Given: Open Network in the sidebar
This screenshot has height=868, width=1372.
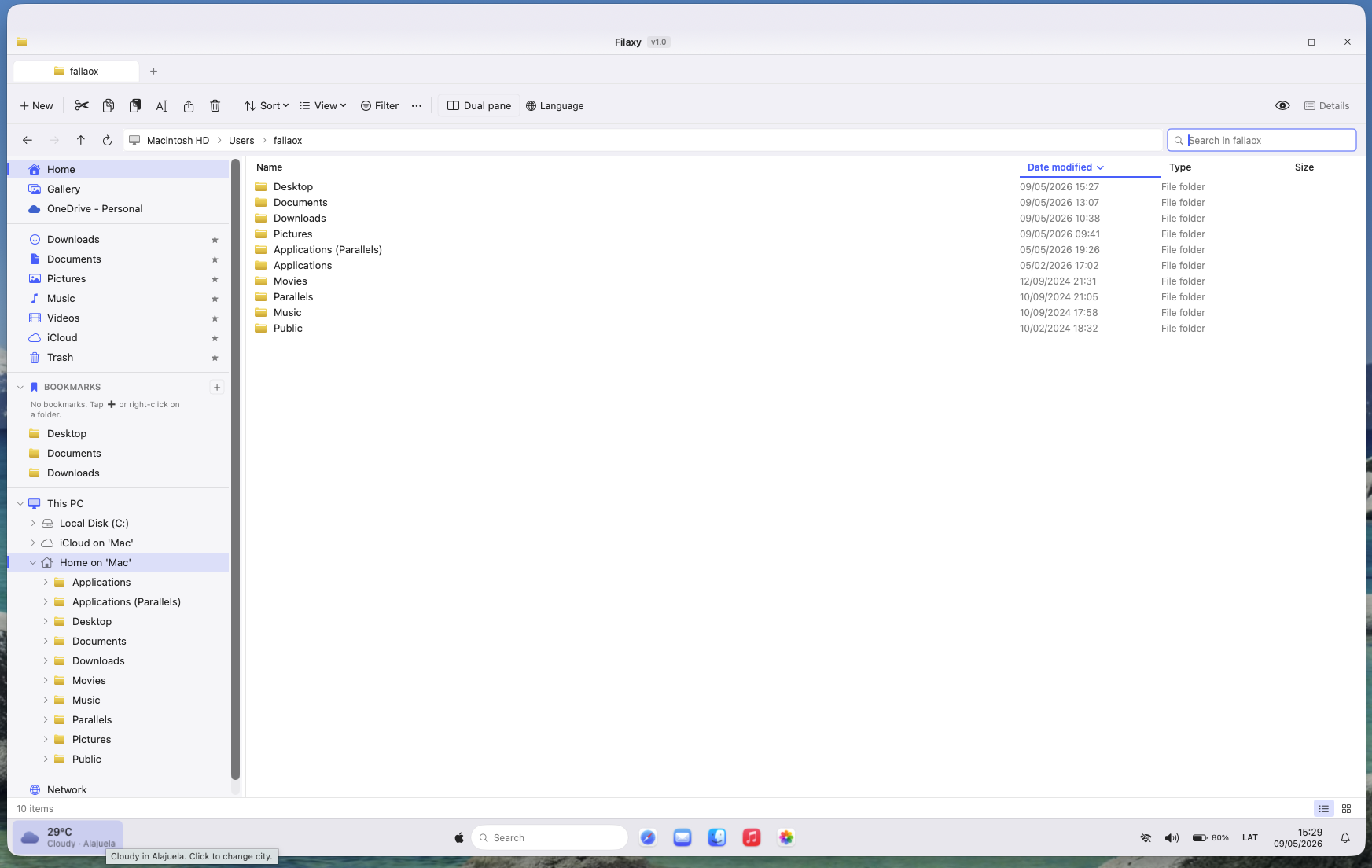Looking at the screenshot, I should point(120,789).
